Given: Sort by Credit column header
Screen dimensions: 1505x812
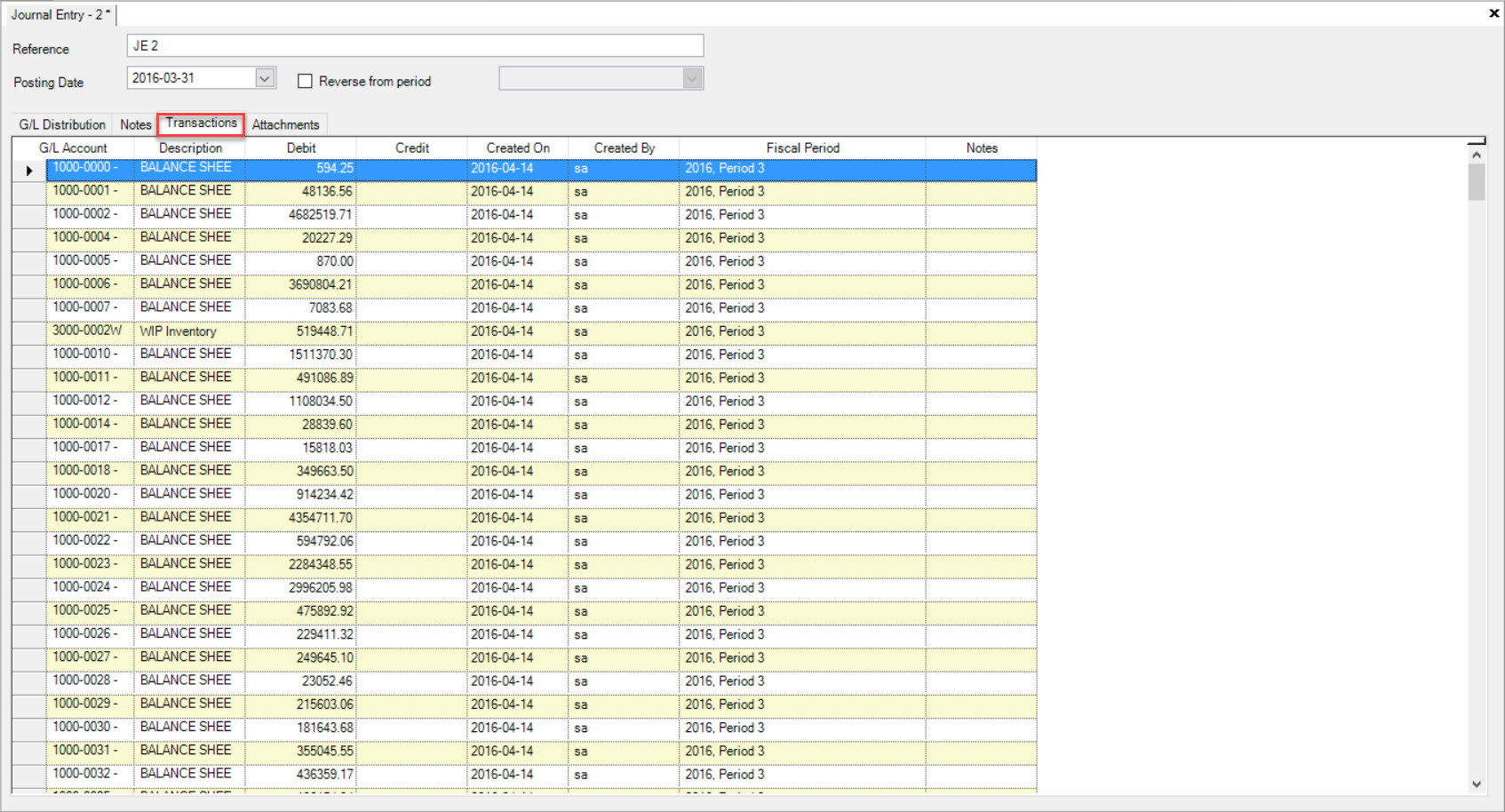Looking at the screenshot, I should point(412,148).
